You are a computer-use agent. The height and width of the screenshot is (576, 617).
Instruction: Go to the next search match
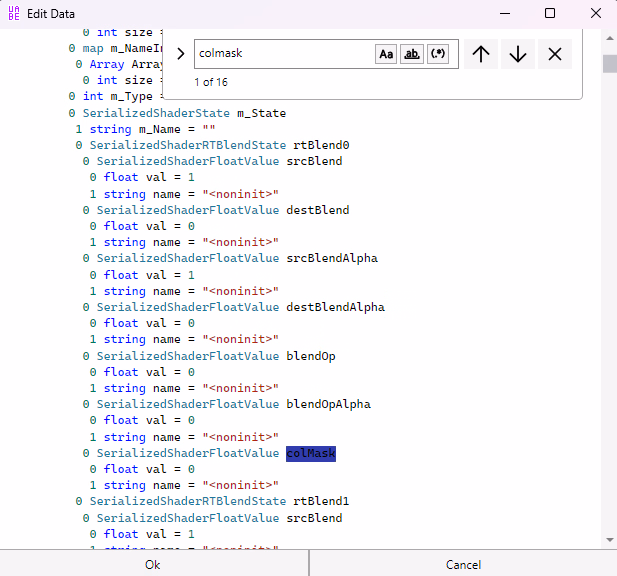[x=517, y=54]
